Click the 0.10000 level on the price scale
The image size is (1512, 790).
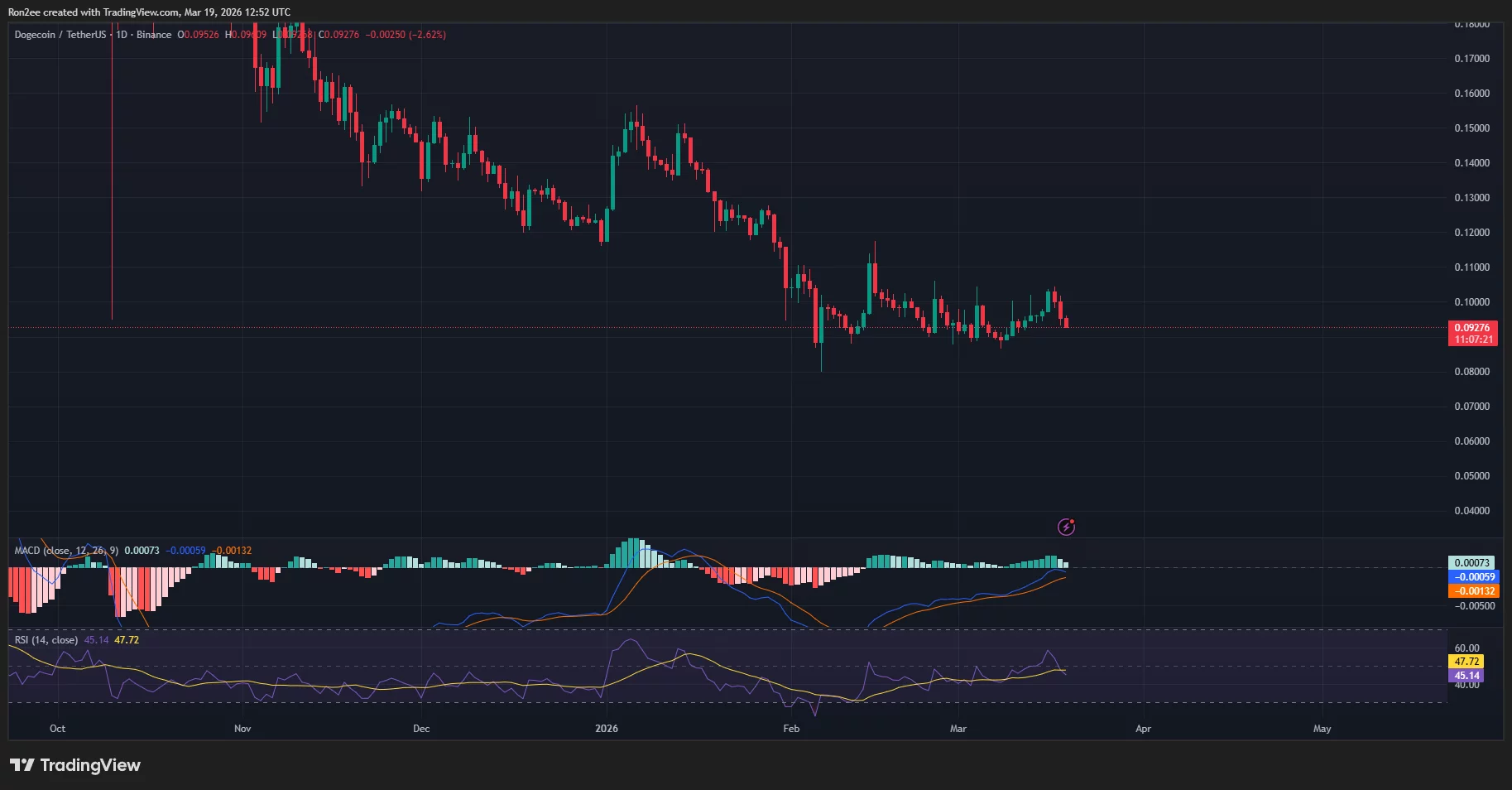tap(1472, 301)
